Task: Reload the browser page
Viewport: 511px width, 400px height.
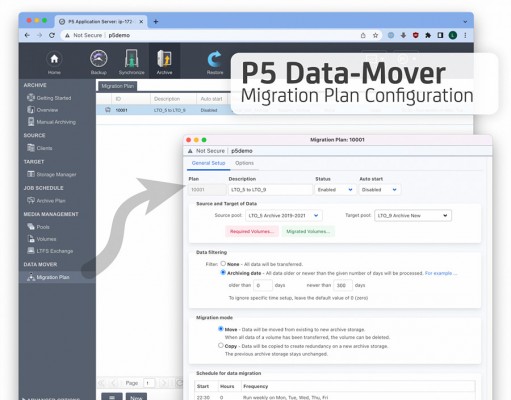Action: (52, 35)
